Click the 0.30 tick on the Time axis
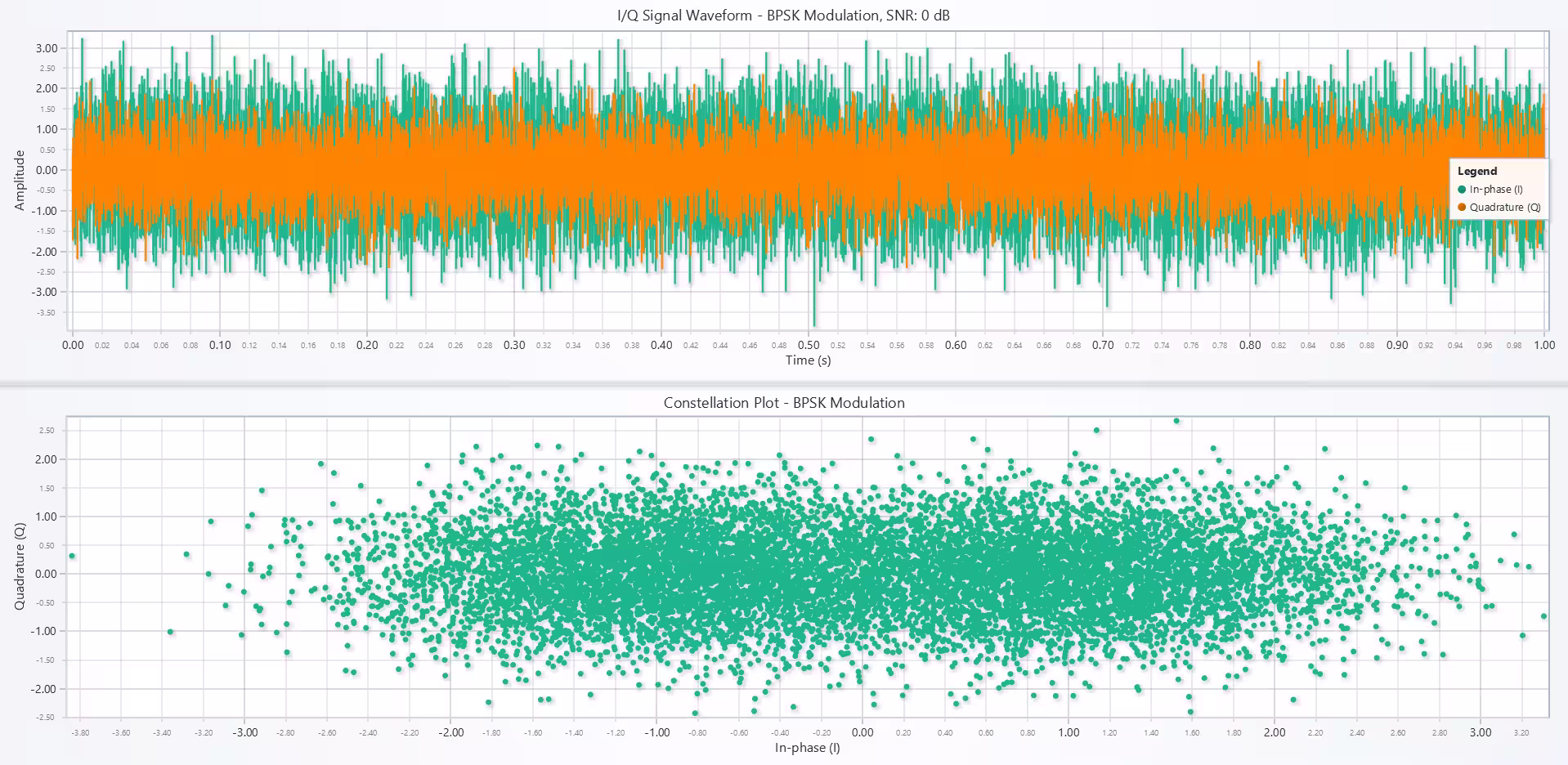 click(x=514, y=345)
